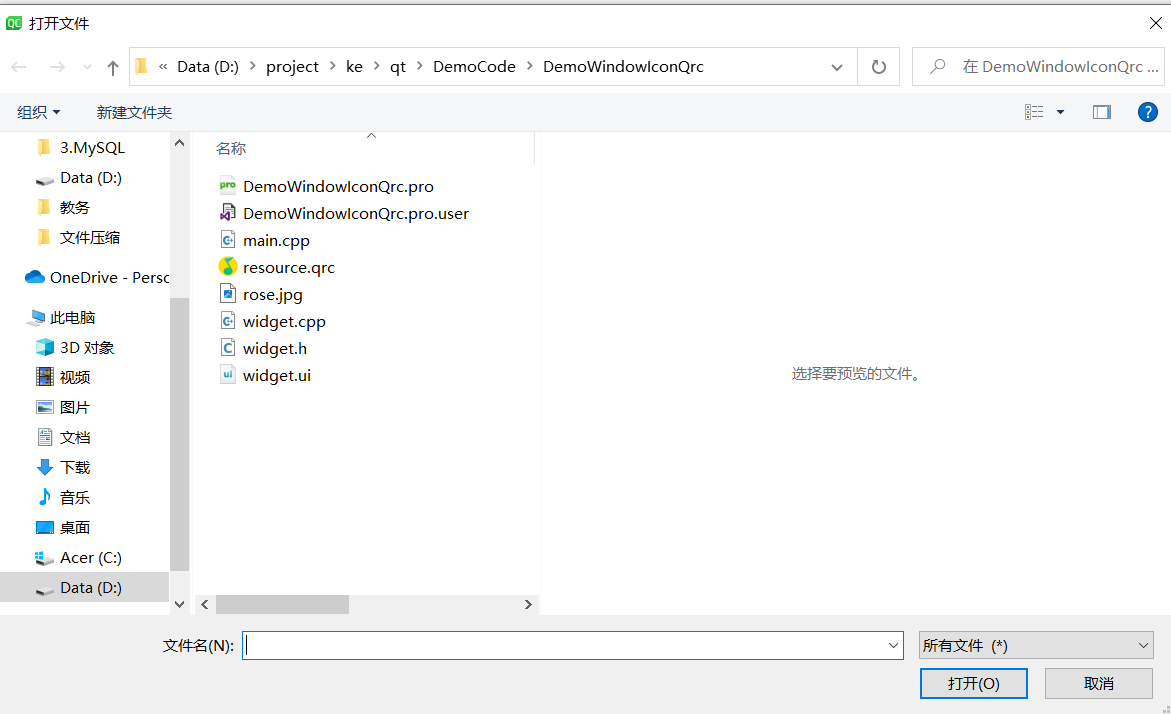The width and height of the screenshot is (1171, 714).
Task: Select 此电脑 in navigation pane
Action: pos(72,317)
